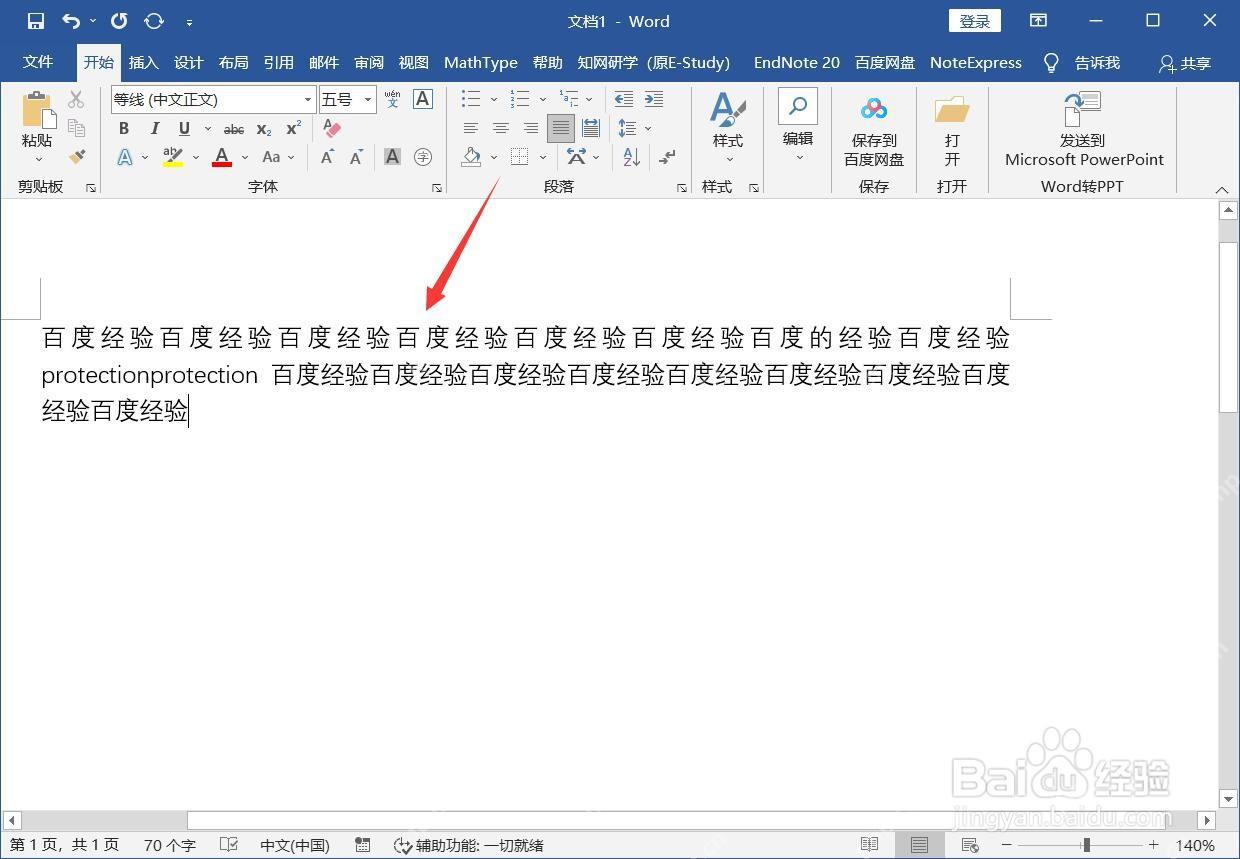Click the character border A icon
Image resolution: width=1240 pixels, height=859 pixels.
click(x=423, y=99)
